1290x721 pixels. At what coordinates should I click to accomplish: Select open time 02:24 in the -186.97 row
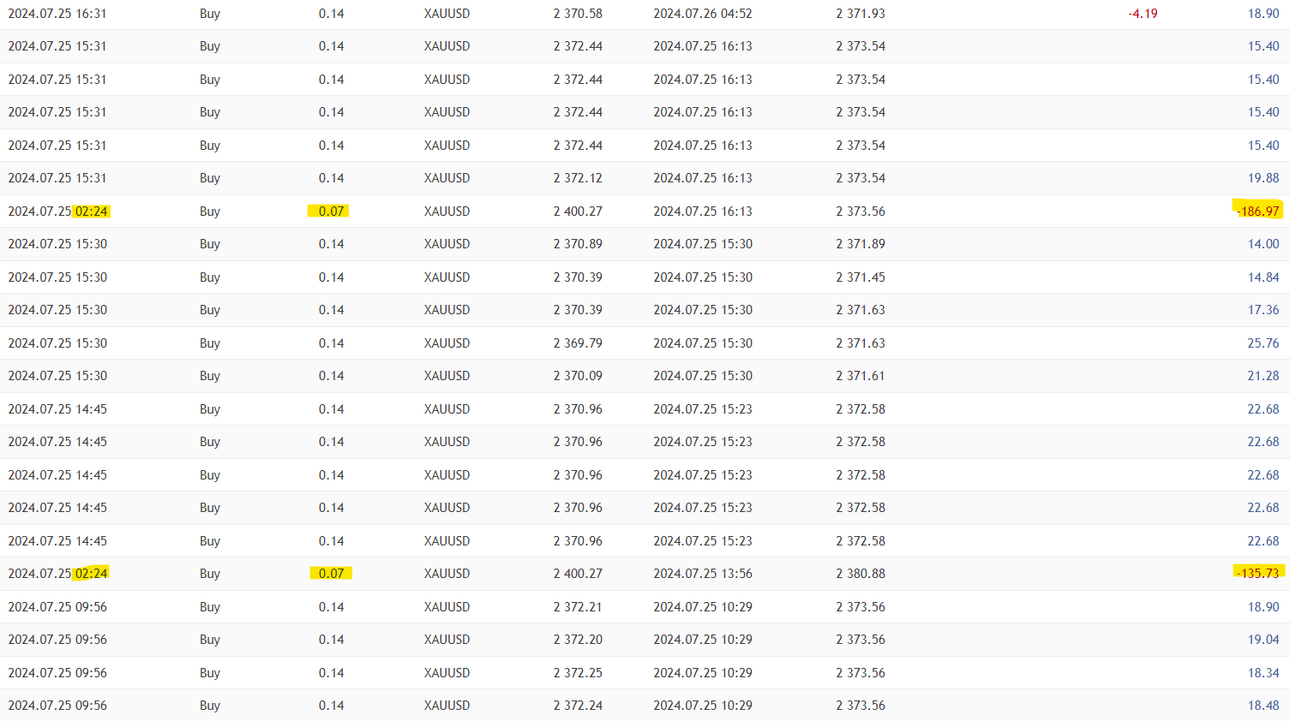tap(91, 211)
